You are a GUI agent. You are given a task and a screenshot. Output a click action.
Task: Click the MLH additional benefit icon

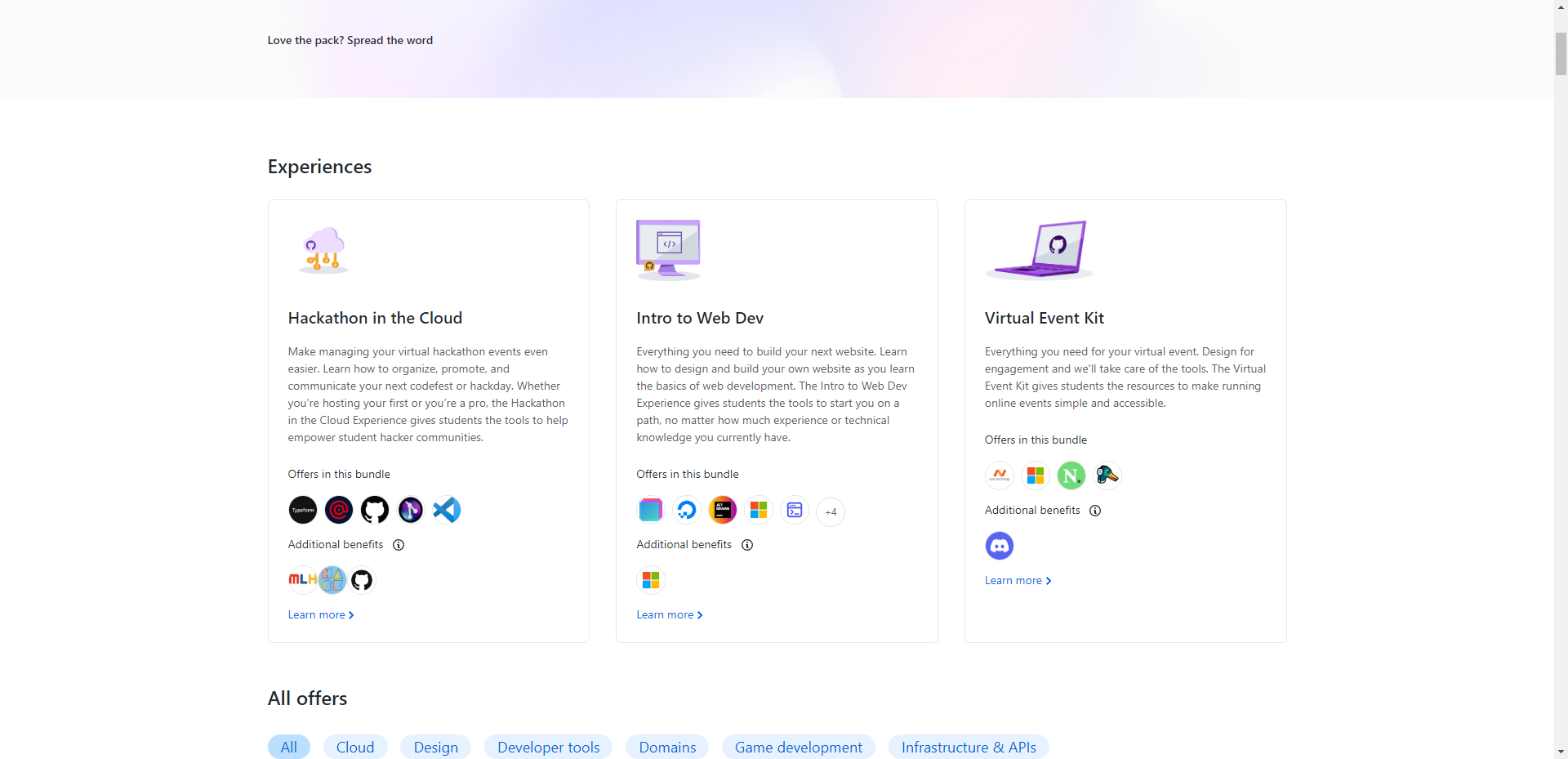click(x=302, y=580)
